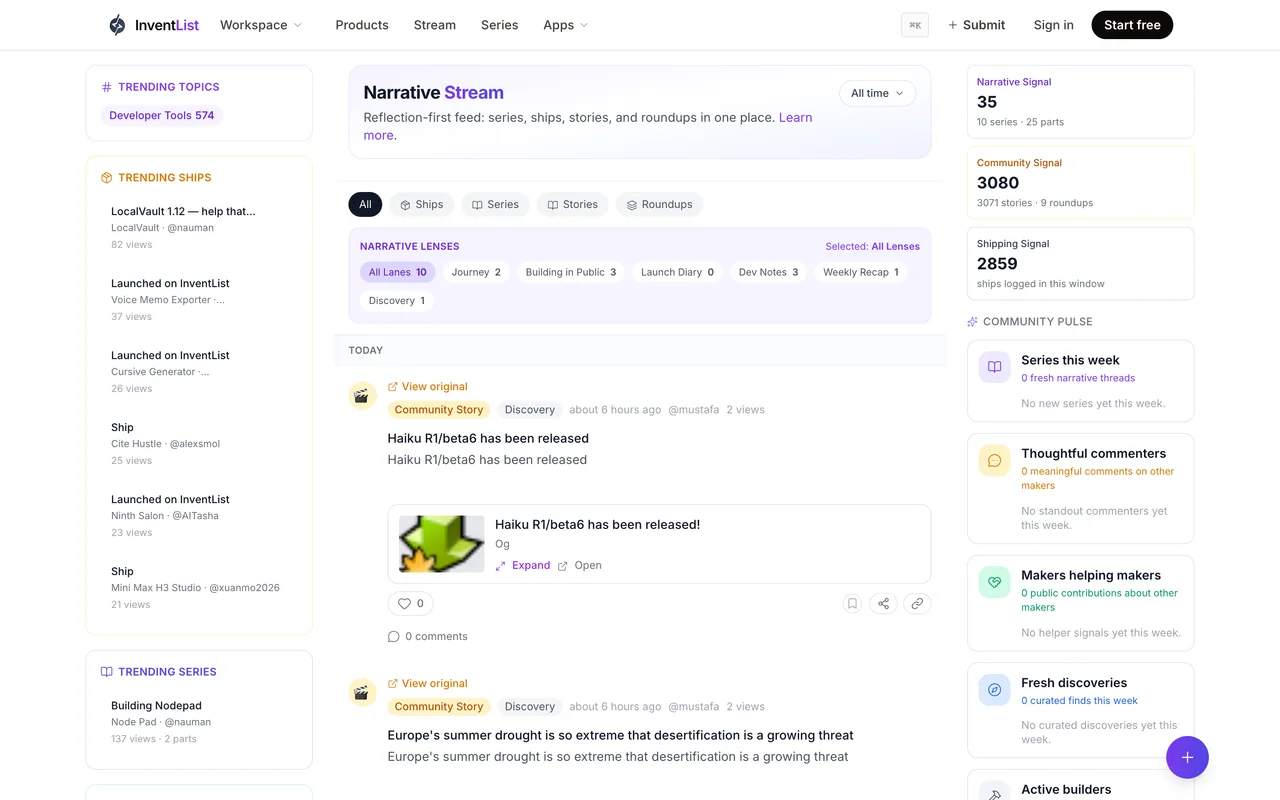Click the Fresh discoveries compass icon
1280x800 pixels.
994,689
